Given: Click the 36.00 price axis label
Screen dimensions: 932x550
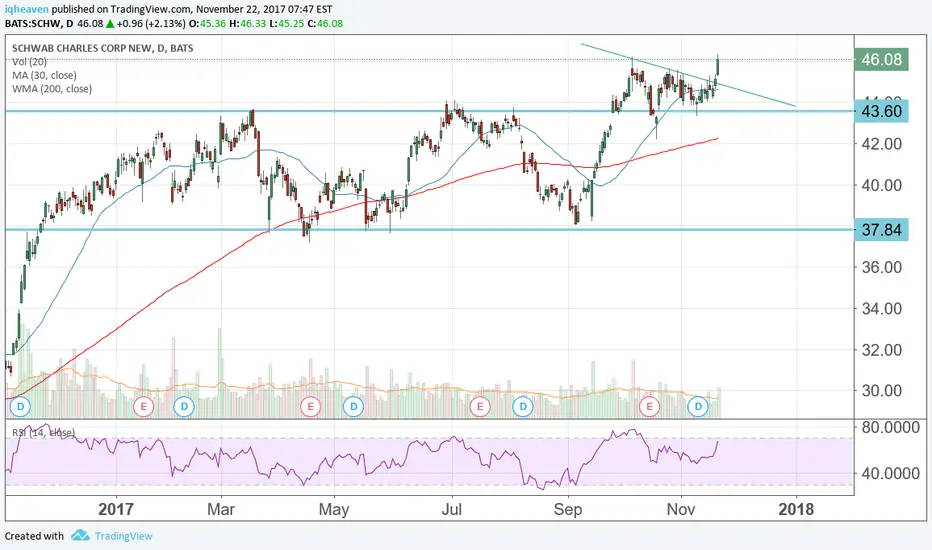Looking at the screenshot, I should click(x=882, y=268).
